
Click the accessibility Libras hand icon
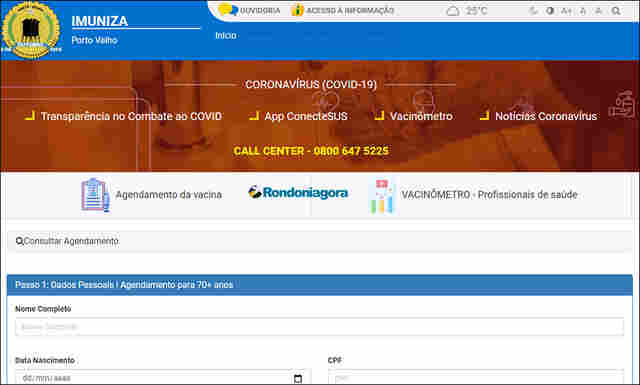coord(533,11)
